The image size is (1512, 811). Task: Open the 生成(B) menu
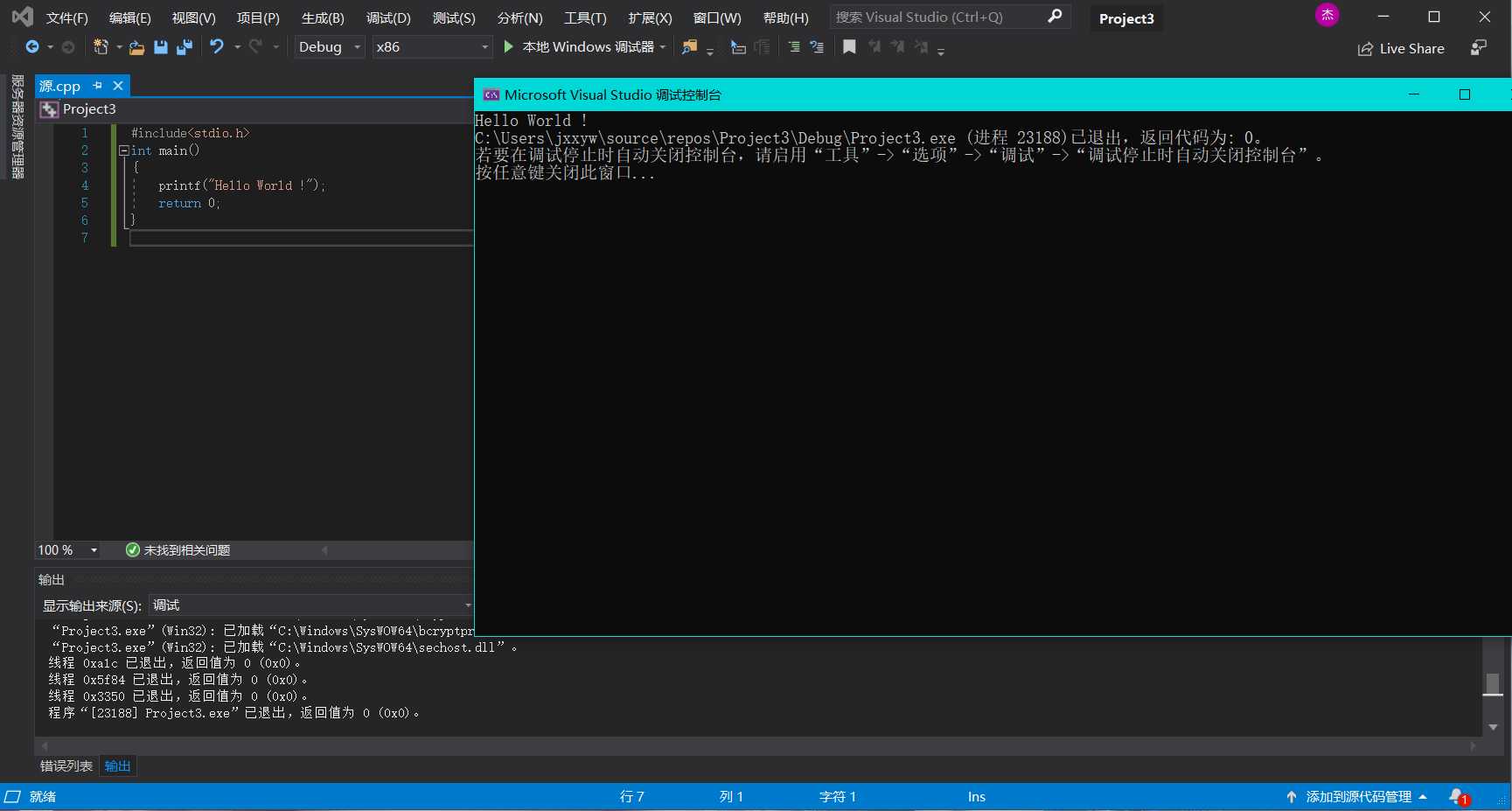(x=323, y=17)
